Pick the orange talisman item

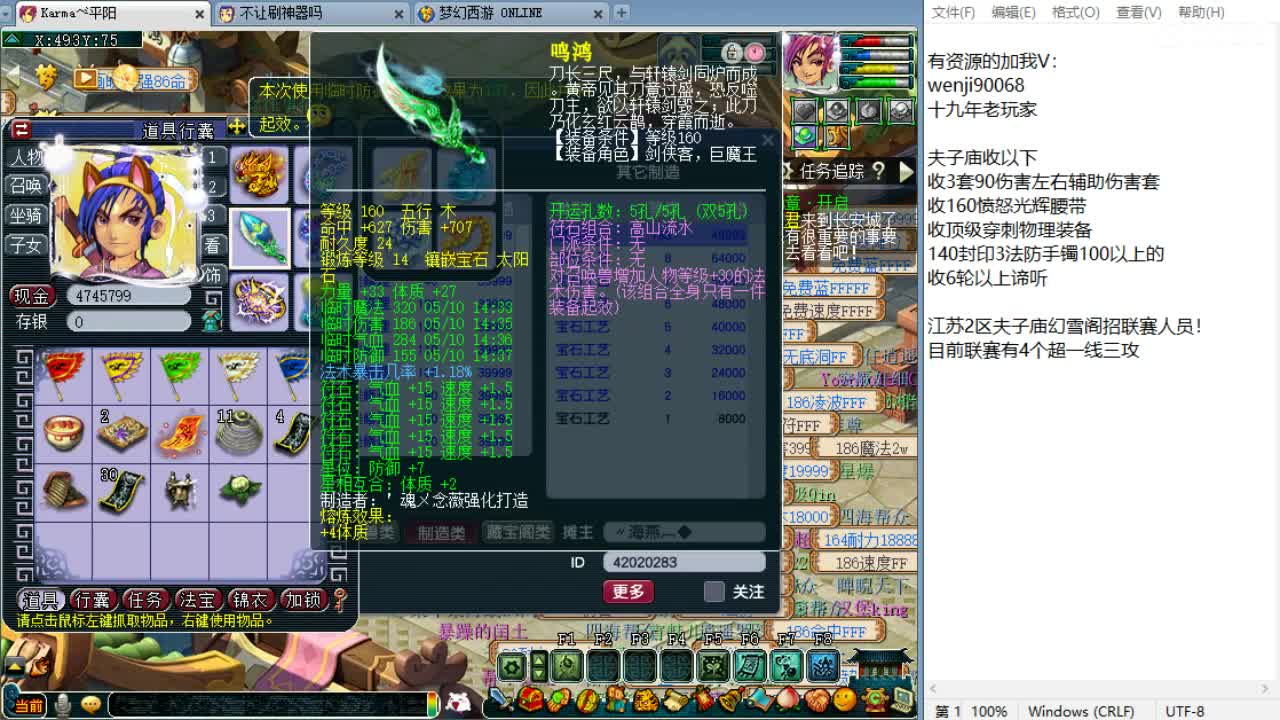(180, 432)
